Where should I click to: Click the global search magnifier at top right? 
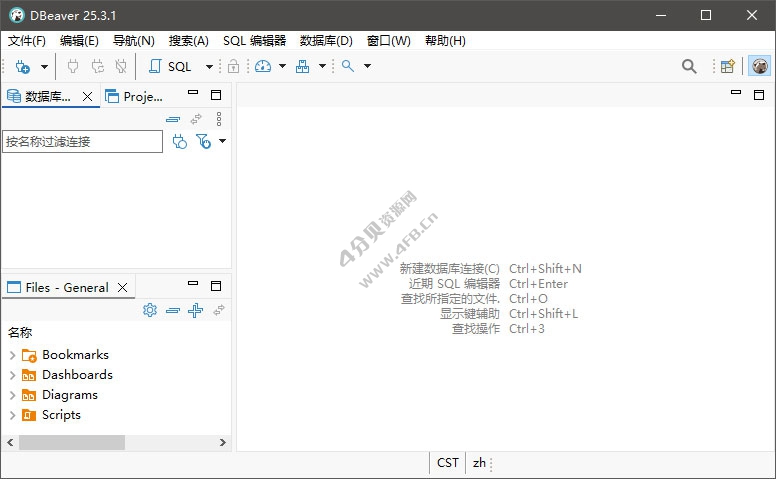[689, 66]
